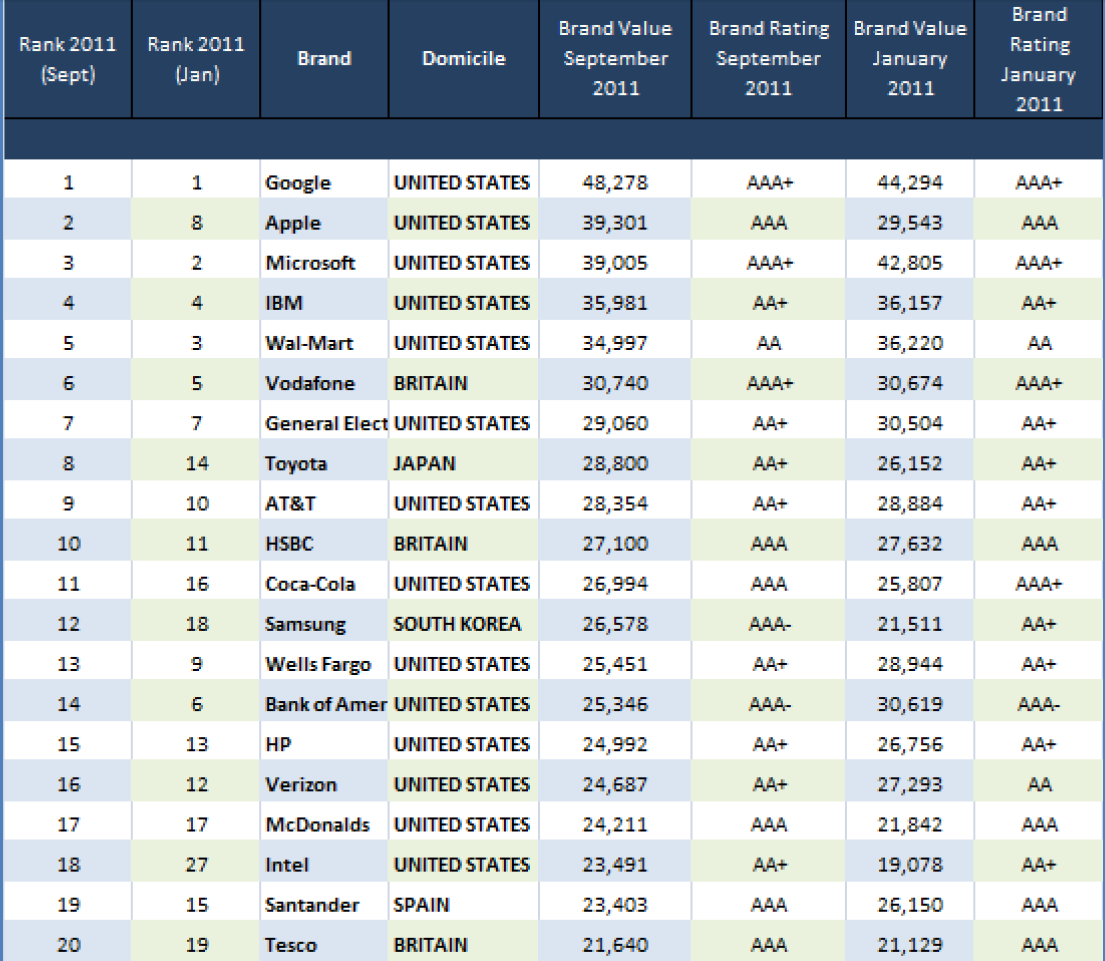Select the 48,278 brand value cell

614,183
